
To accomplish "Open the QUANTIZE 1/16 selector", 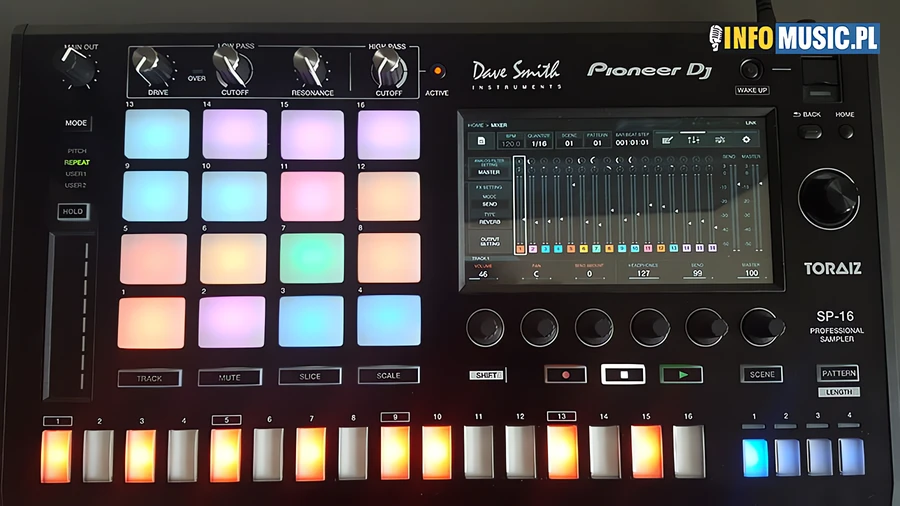I will click(x=538, y=141).
